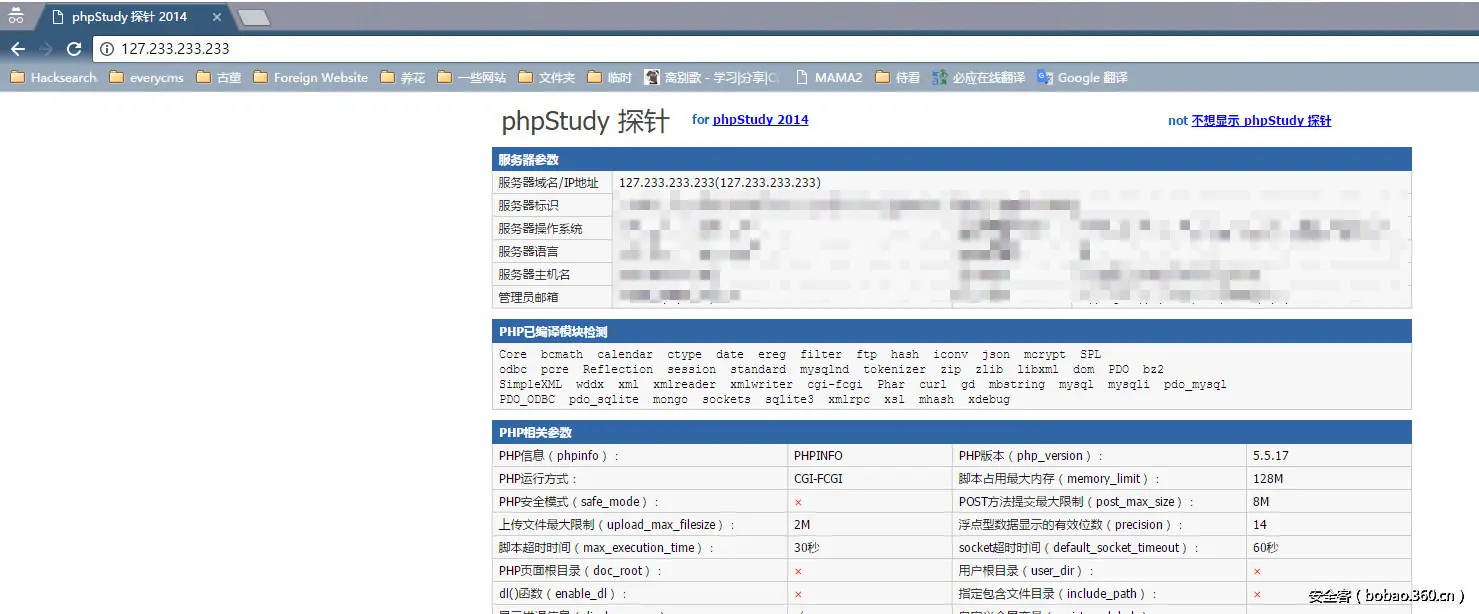The height and width of the screenshot is (614, 1479).
Task: Click the xdebug module name
Action: 989,400
